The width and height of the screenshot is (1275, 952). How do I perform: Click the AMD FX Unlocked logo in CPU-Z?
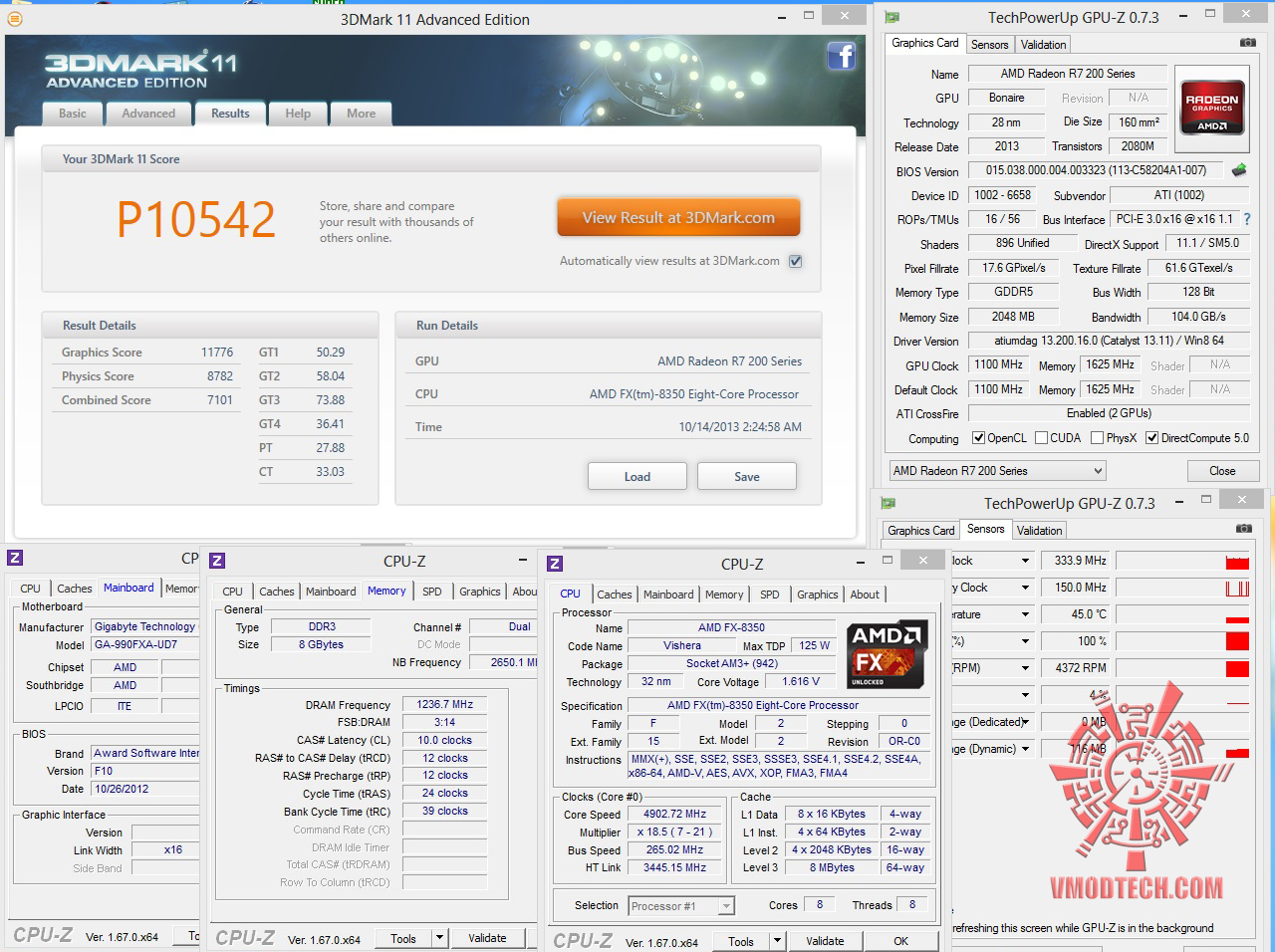(887, 655)
